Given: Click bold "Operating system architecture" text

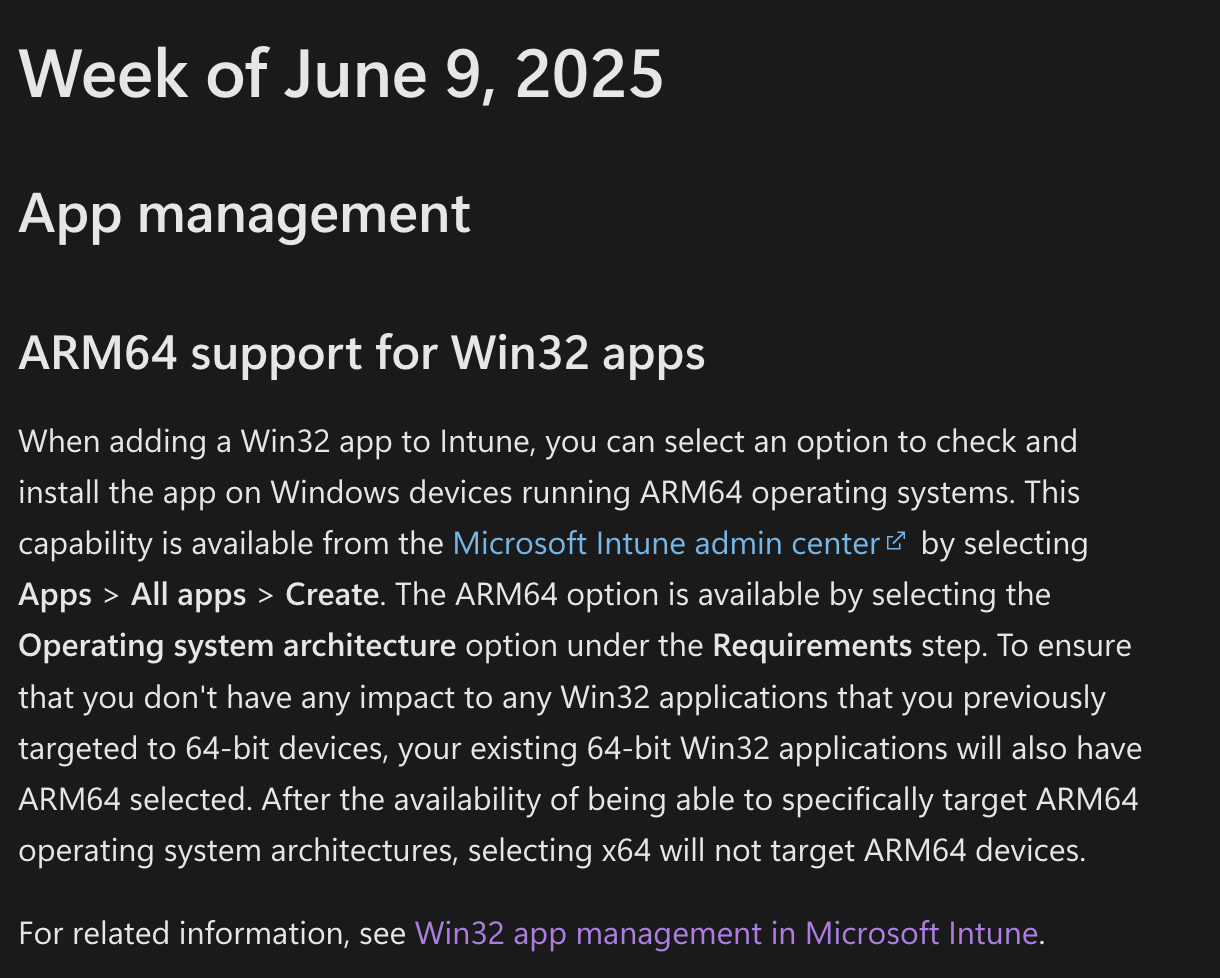Looking at the screenshot, I should (x=237, y=646).
